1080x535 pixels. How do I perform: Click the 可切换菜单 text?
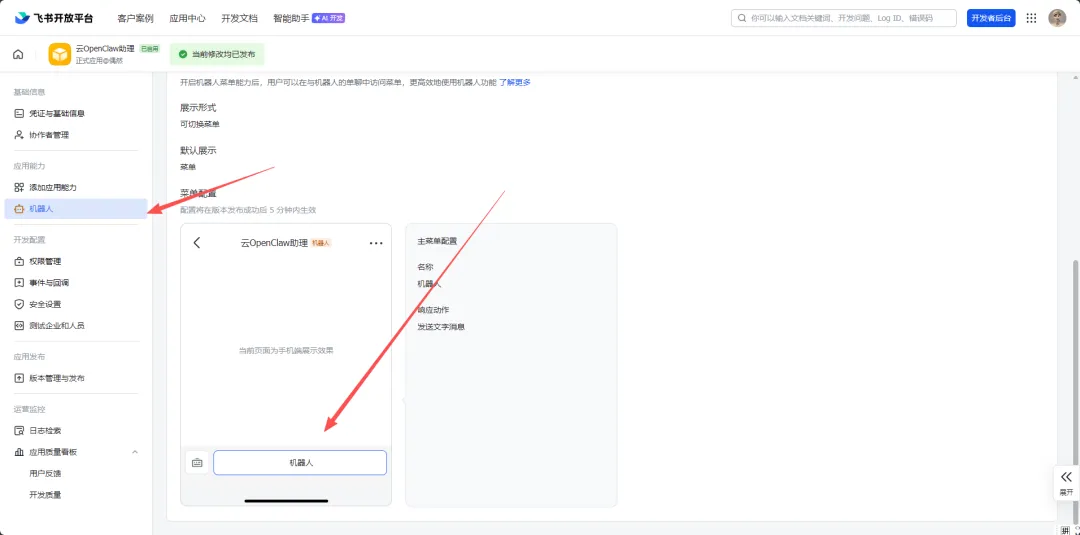[x=200, y=125]
